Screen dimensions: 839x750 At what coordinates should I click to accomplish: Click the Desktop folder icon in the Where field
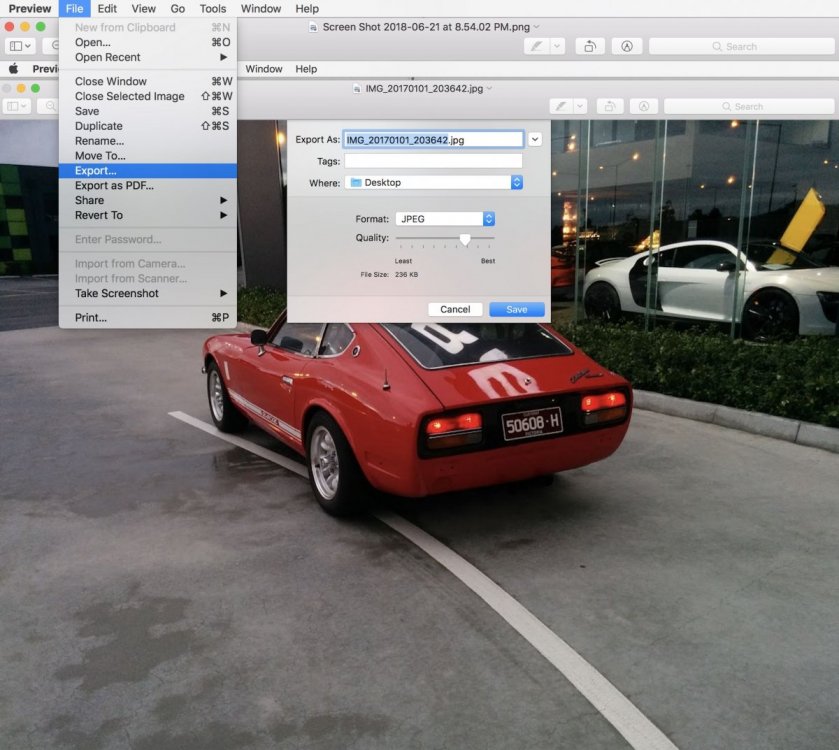tap(356, 182)
